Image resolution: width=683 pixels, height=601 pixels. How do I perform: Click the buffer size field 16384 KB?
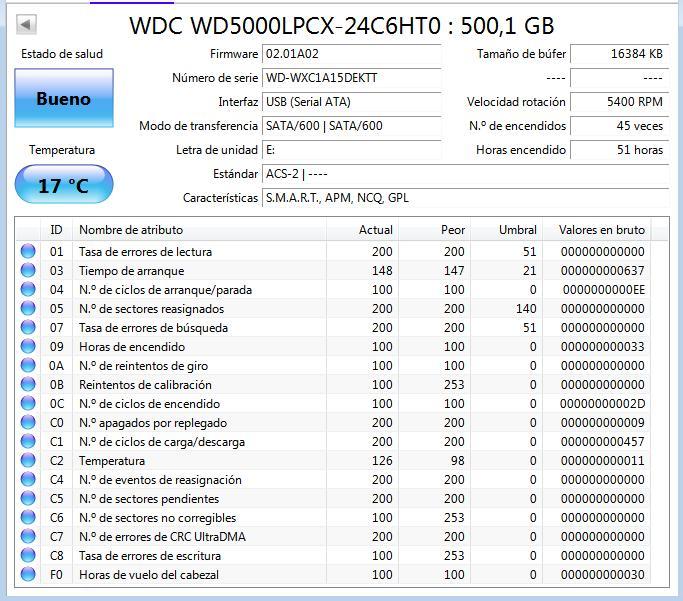pyautogui.click(x=619, y=54)
